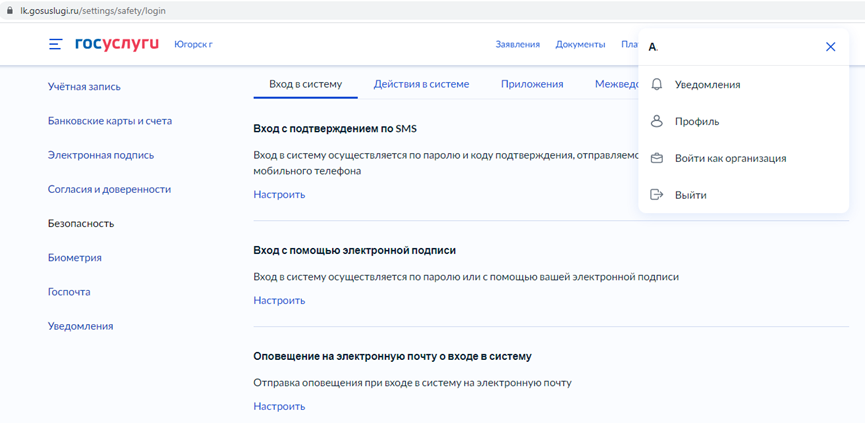The width and height of the screenshot is (865, 423).
Task: Click Настроить under email login notification
Action: [x=279, y=406]
